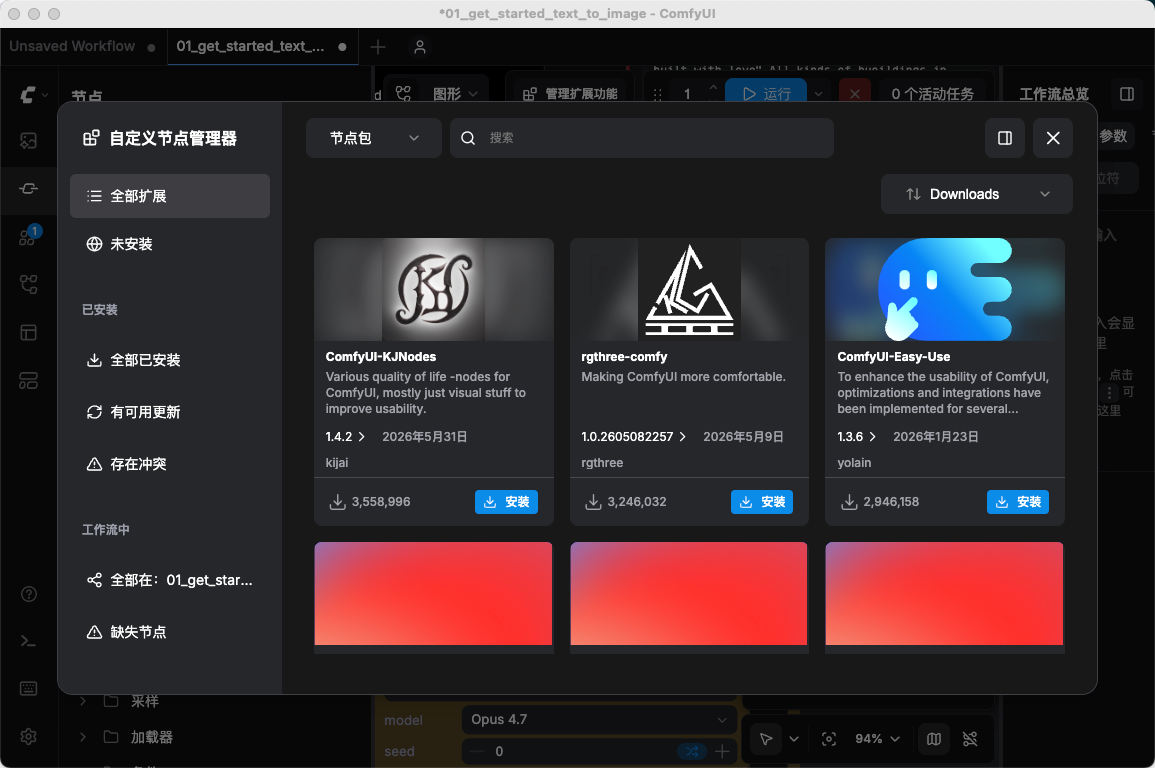Select the canvas pointer tool
Screen dimensions: 1155x768
coord(766,739)
